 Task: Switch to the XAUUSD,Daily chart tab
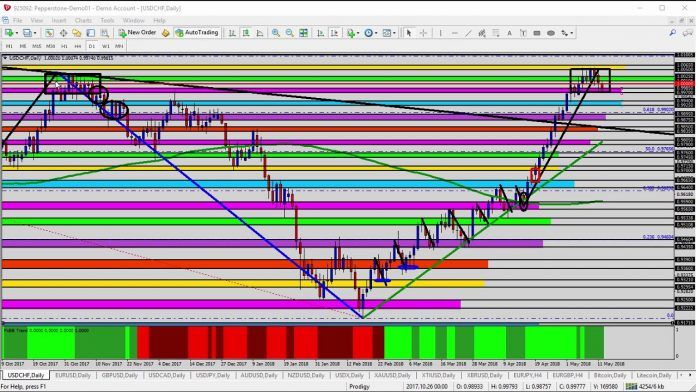coord(392,376)
